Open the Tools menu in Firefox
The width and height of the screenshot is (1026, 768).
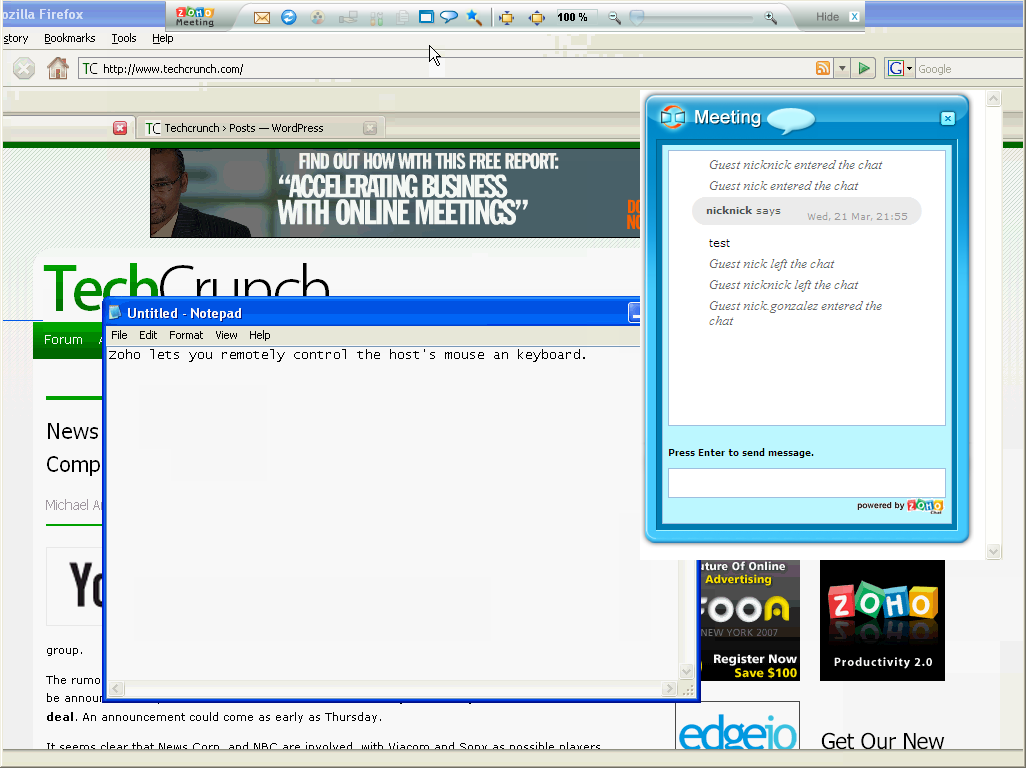(124, 38)
